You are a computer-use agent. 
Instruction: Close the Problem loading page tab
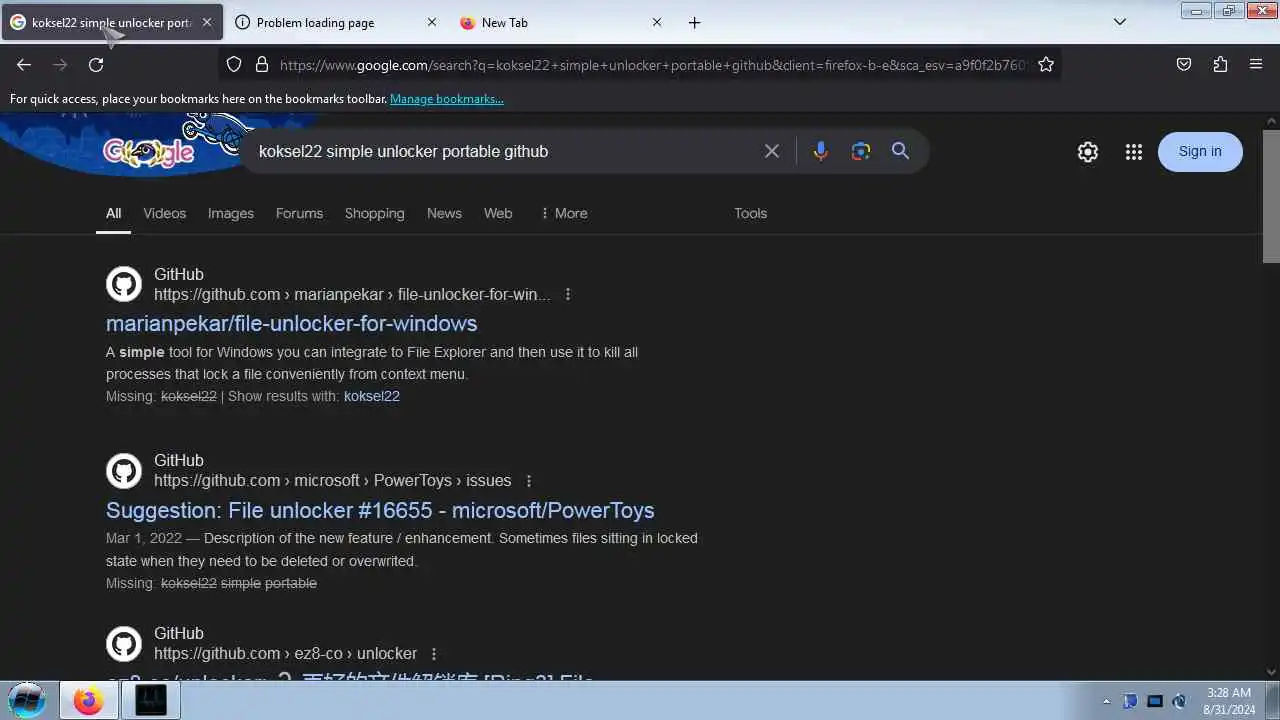(x=432, y=22)
